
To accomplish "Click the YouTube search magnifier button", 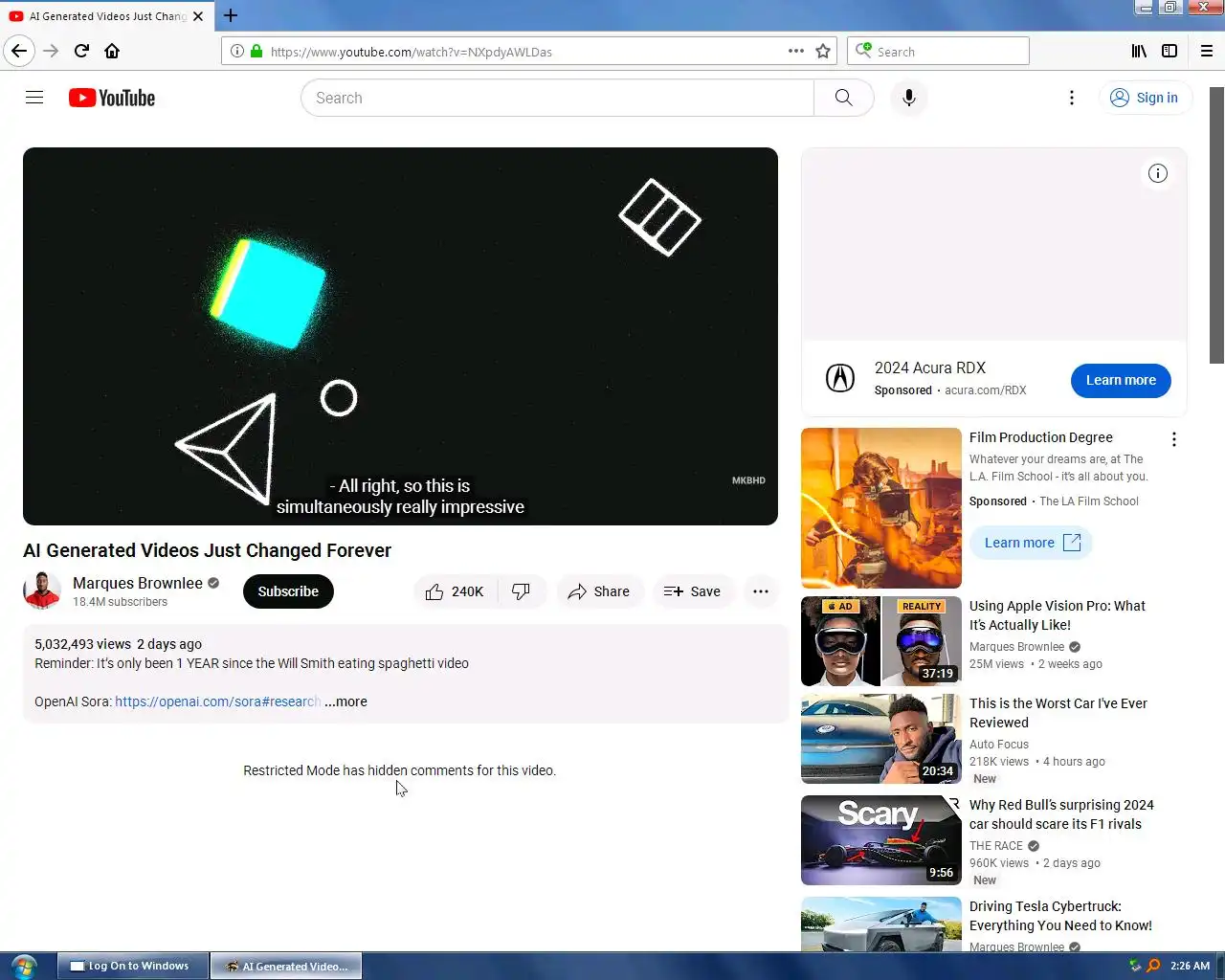I will [x=843, y=98].
